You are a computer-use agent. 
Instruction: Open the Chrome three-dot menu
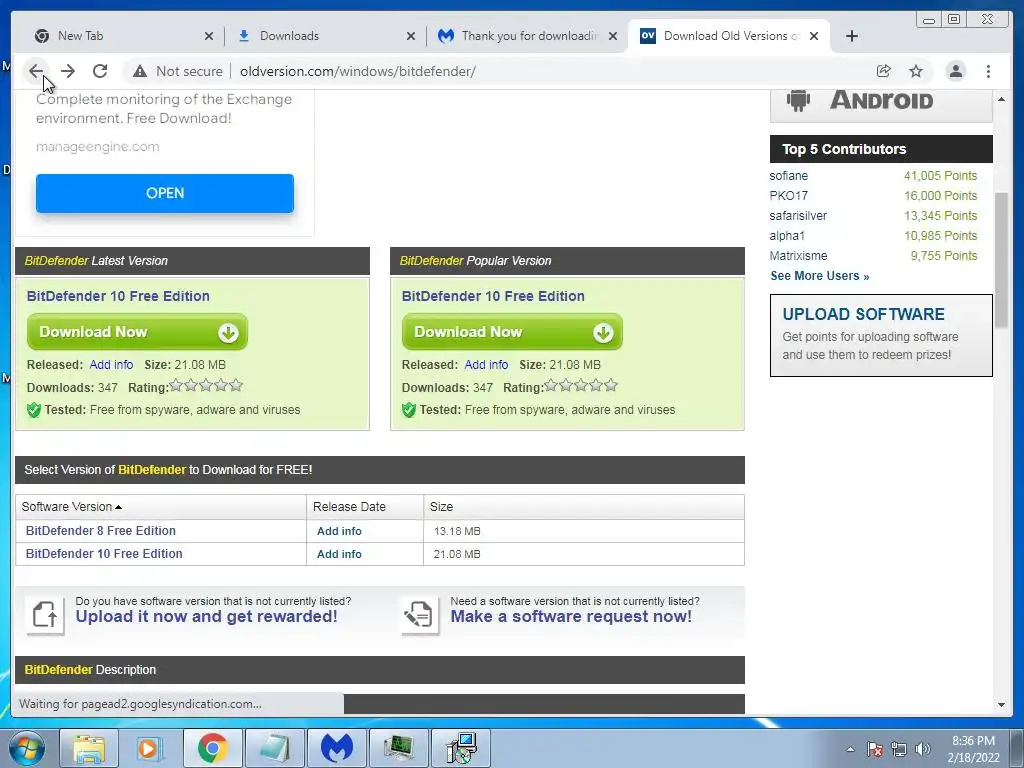tap(988, 71)
